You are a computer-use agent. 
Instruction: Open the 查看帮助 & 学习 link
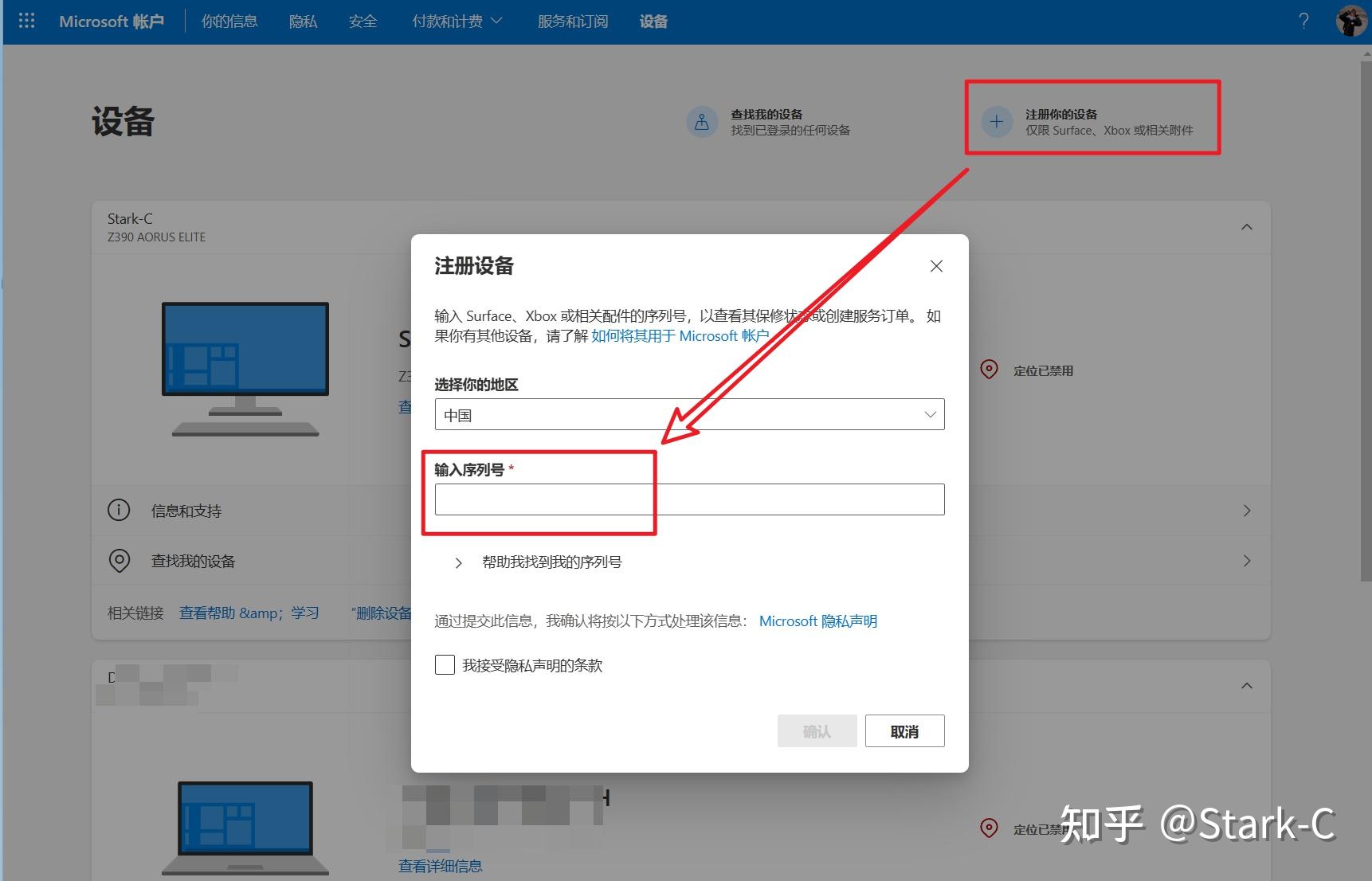click(249, 613)
